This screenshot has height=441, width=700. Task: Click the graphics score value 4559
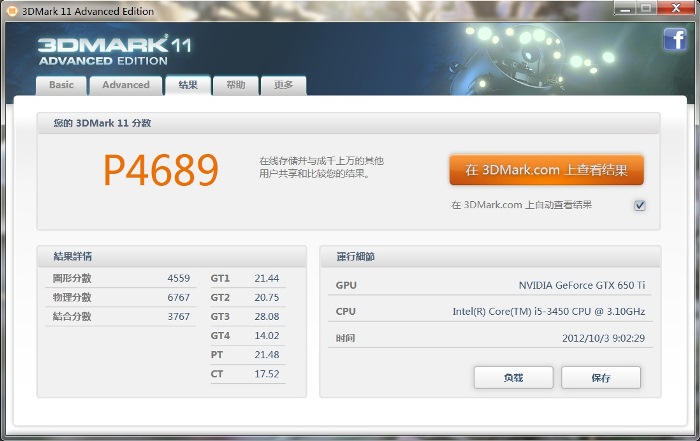click(x=179, y=278)
